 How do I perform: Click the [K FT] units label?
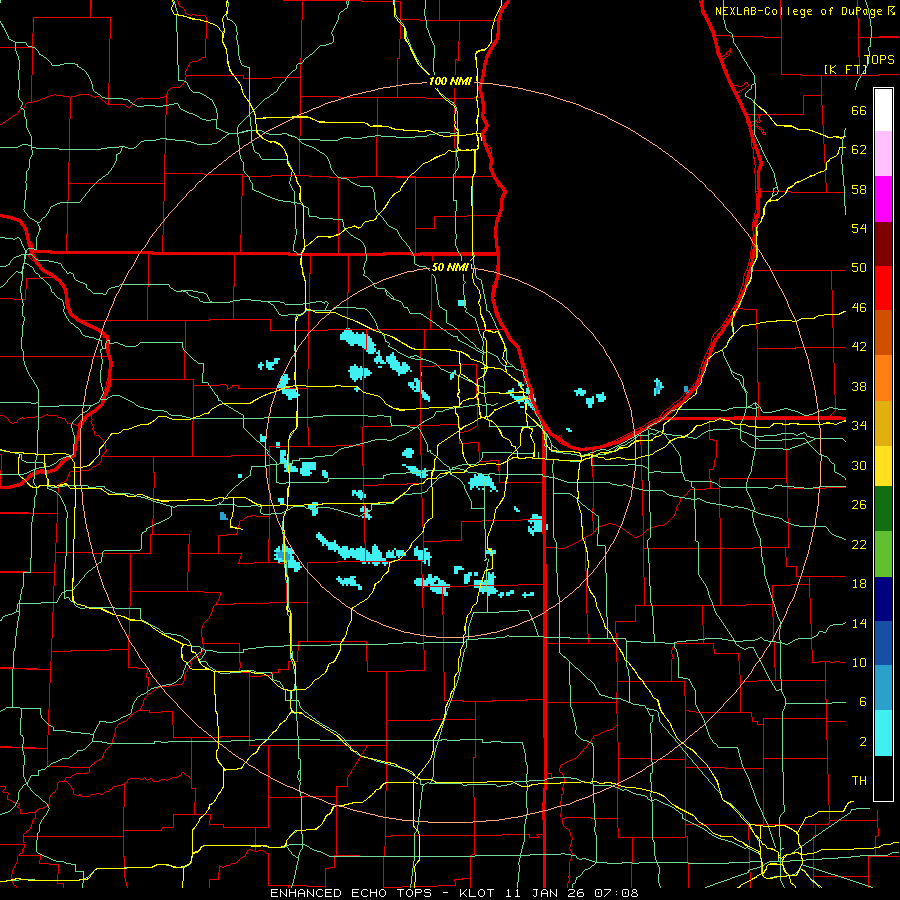pos(845,69)
